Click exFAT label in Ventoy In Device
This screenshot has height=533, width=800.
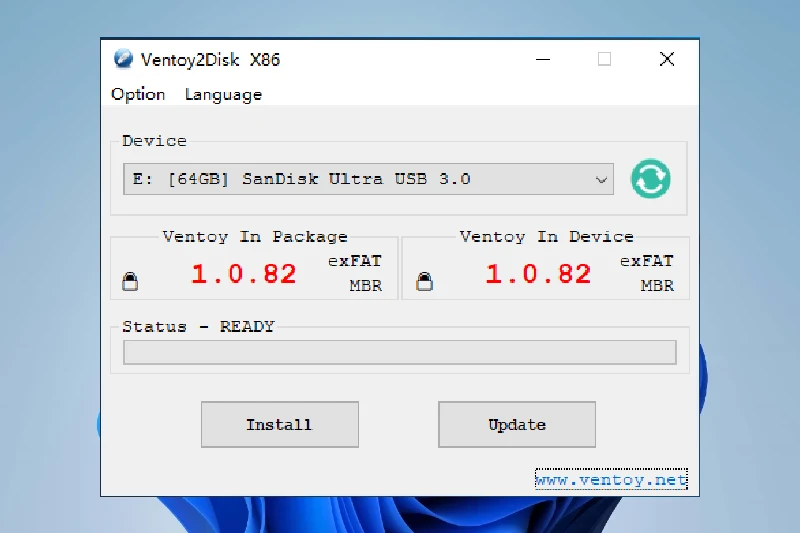646,261
